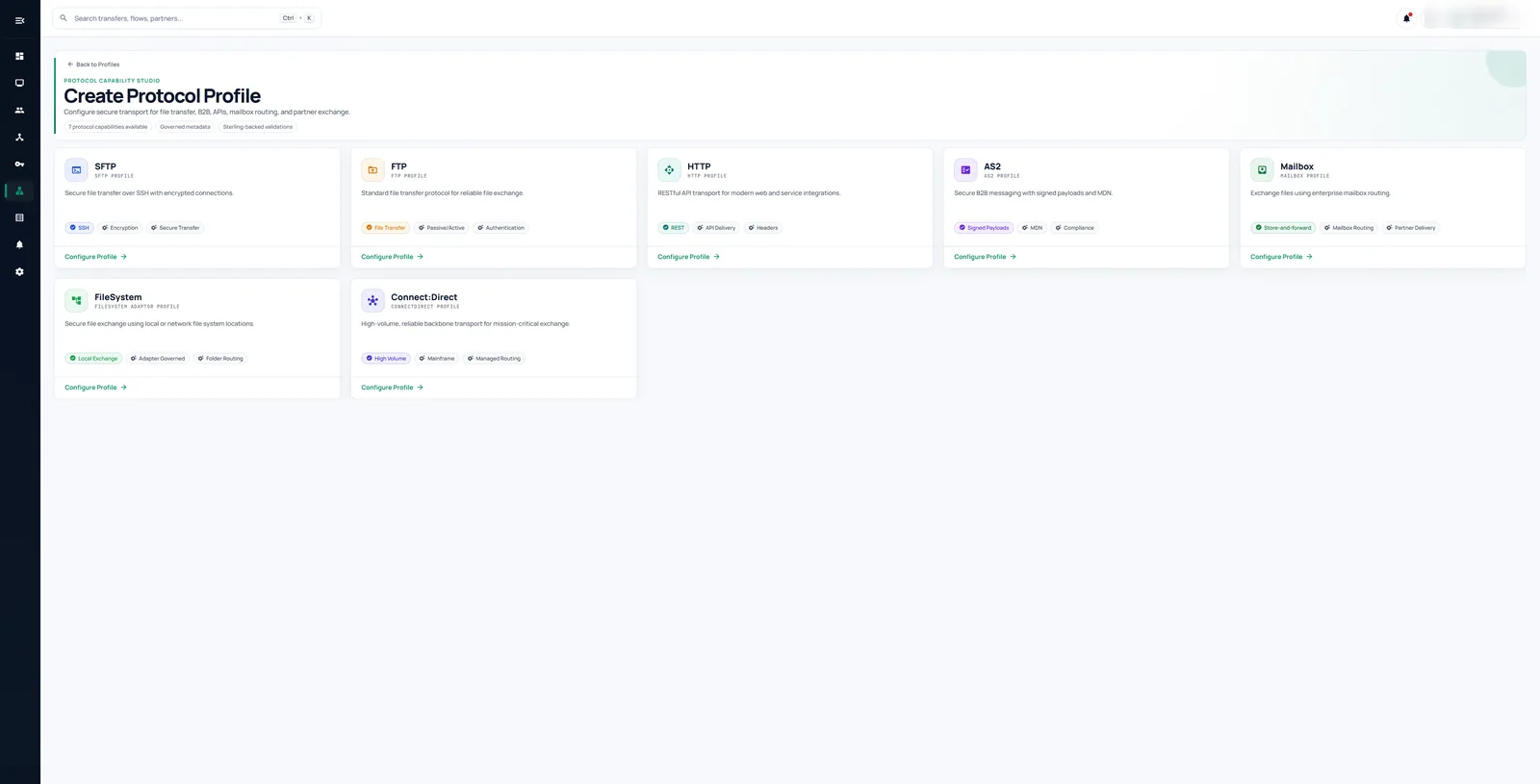Click the Mailbox green card icon
The width and height of the screenshot is (1540, 784).
(1262, 170)
